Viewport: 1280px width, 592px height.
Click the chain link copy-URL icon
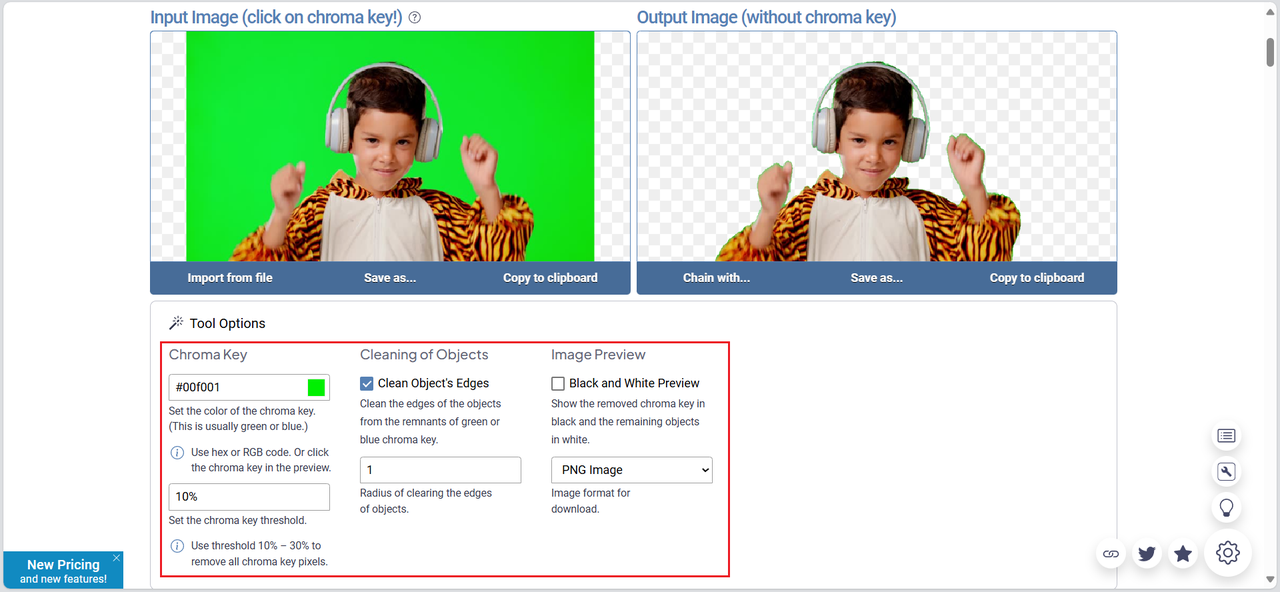point(1111,553)
